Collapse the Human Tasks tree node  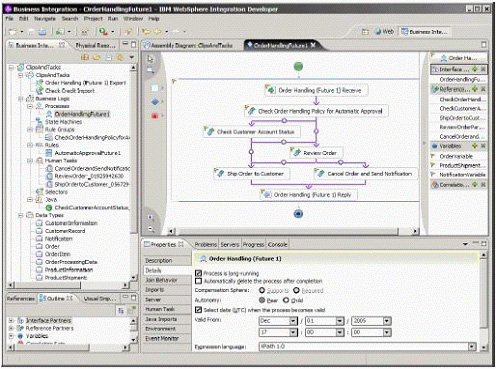[x=30, y=161]
